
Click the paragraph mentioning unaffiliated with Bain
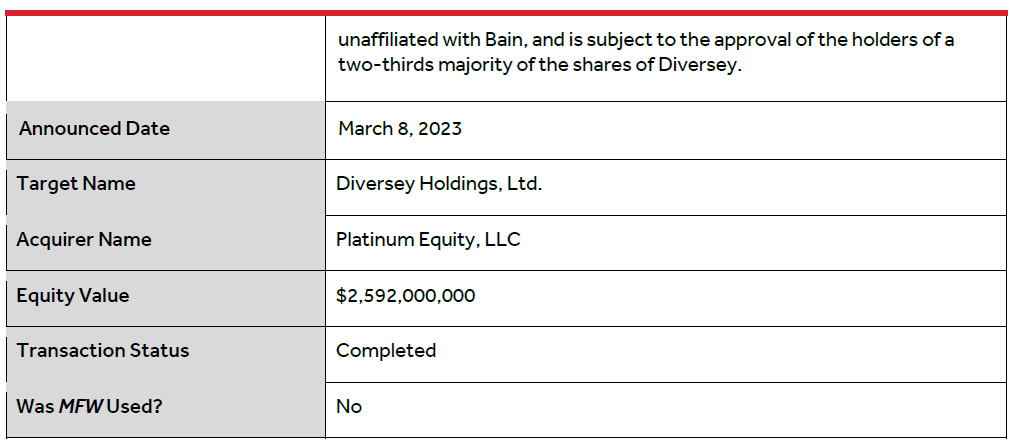point(646,53)
